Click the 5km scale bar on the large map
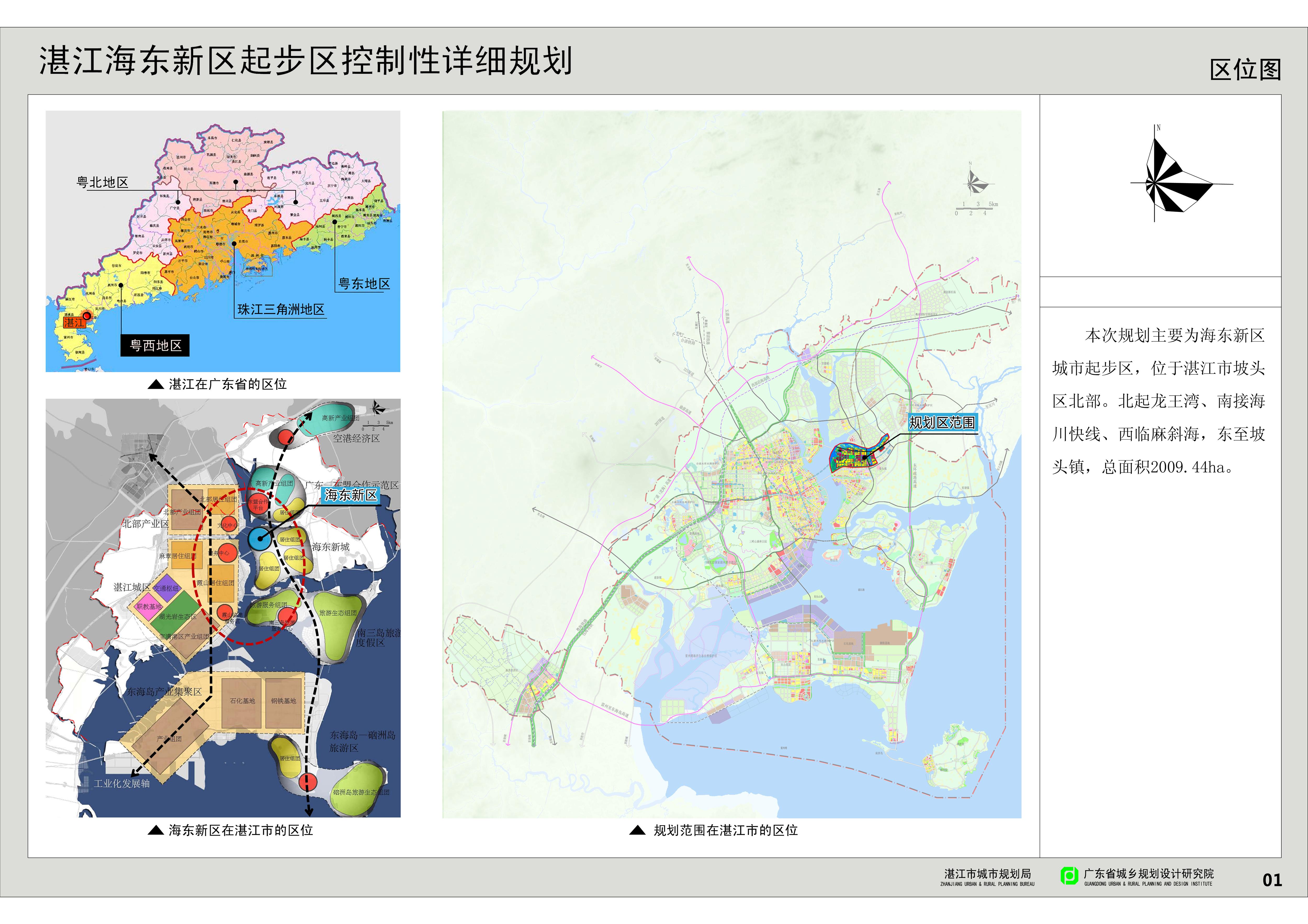1308x924 pixels. tap(975, 209)
